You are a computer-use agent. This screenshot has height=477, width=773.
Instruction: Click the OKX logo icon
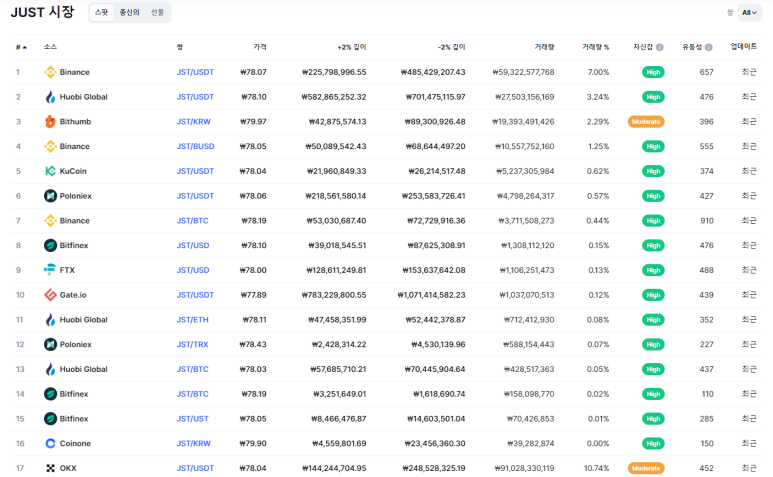pyautogui.click(x=50, y=468)
